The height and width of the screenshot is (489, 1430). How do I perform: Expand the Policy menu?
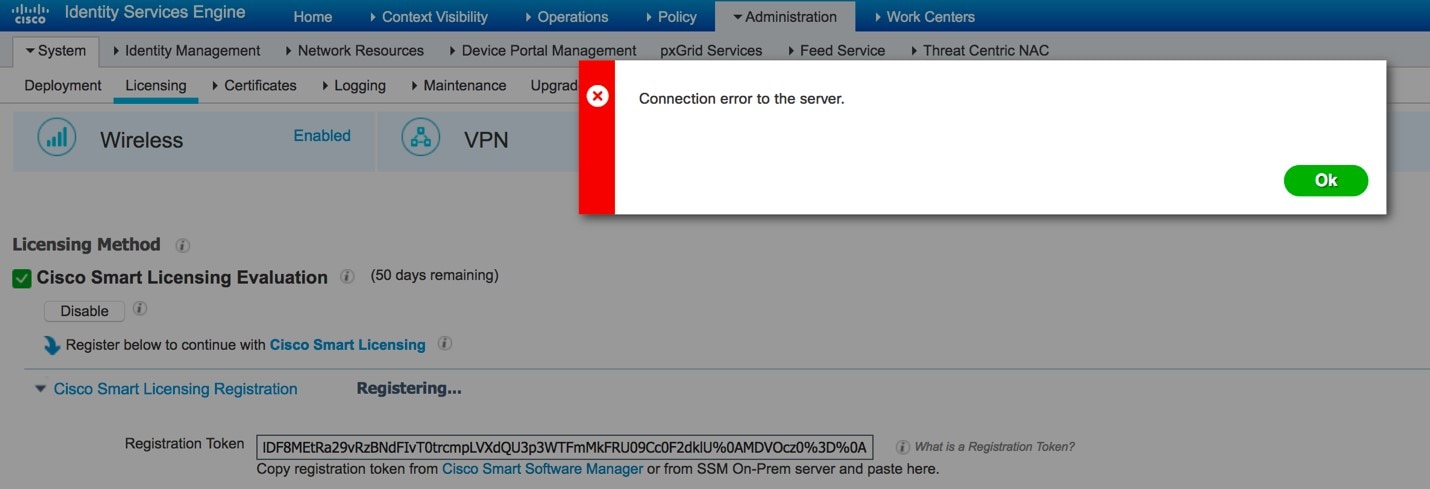[670, 16]
